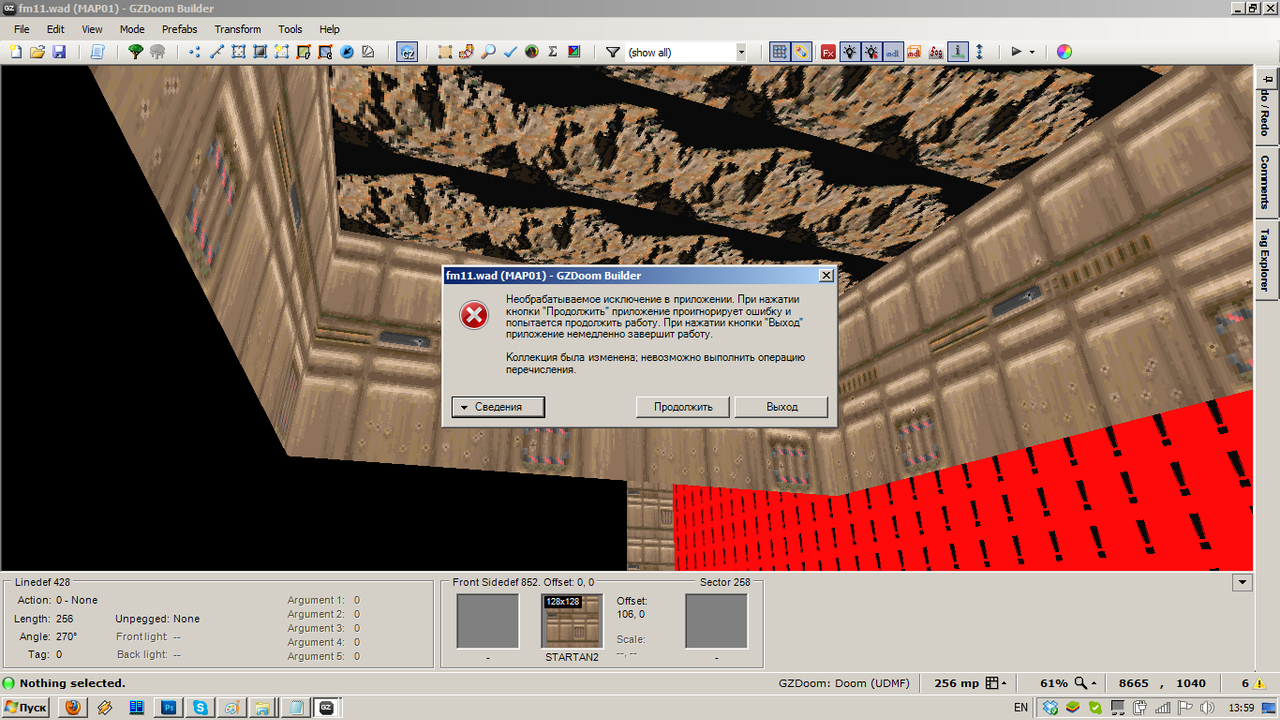Open the Tag Explorer side tab

(1266, 259)
